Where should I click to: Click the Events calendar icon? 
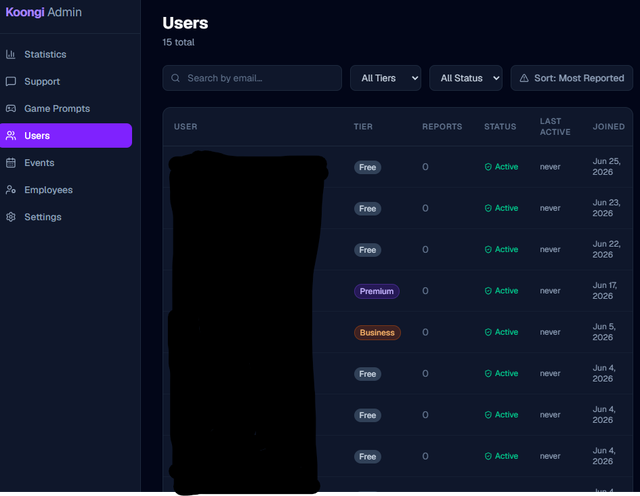pos(11,163)
